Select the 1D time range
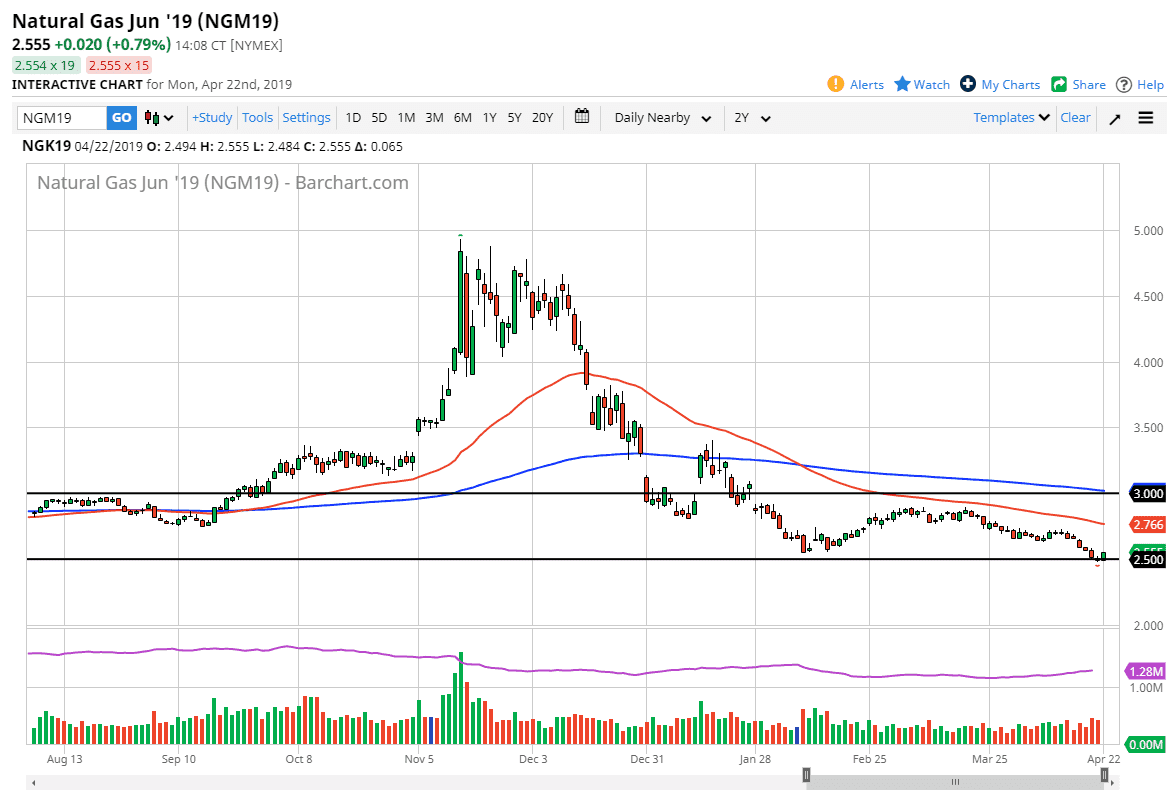 click(x=353, y=117)
